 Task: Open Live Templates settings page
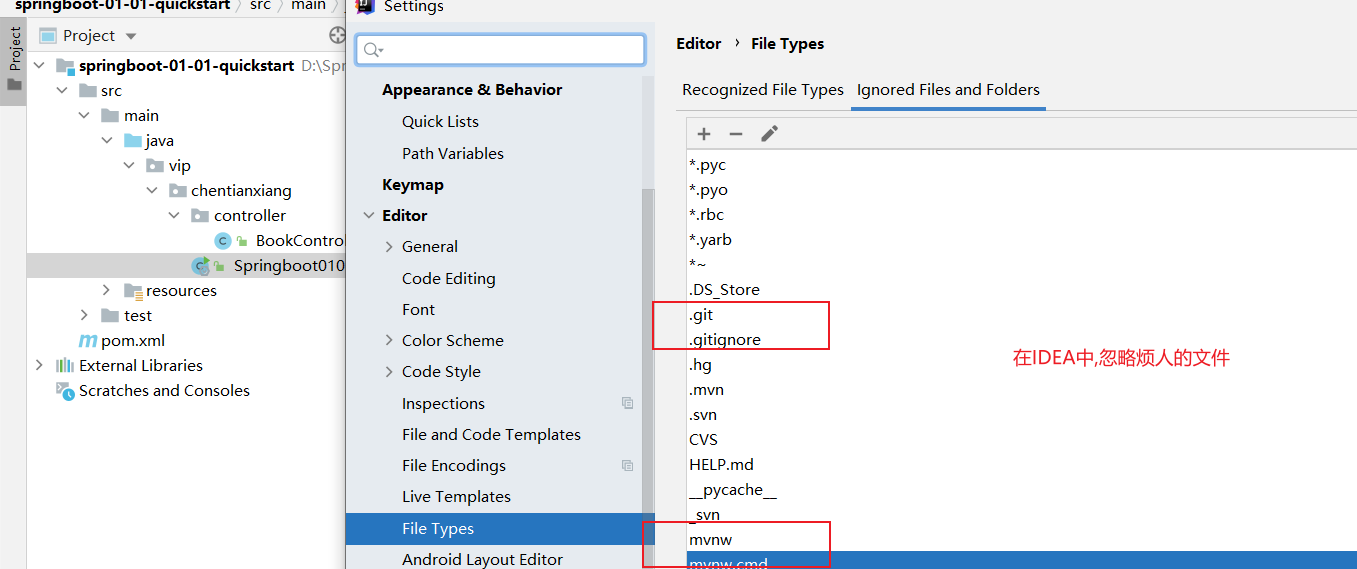tap(456, 497)
